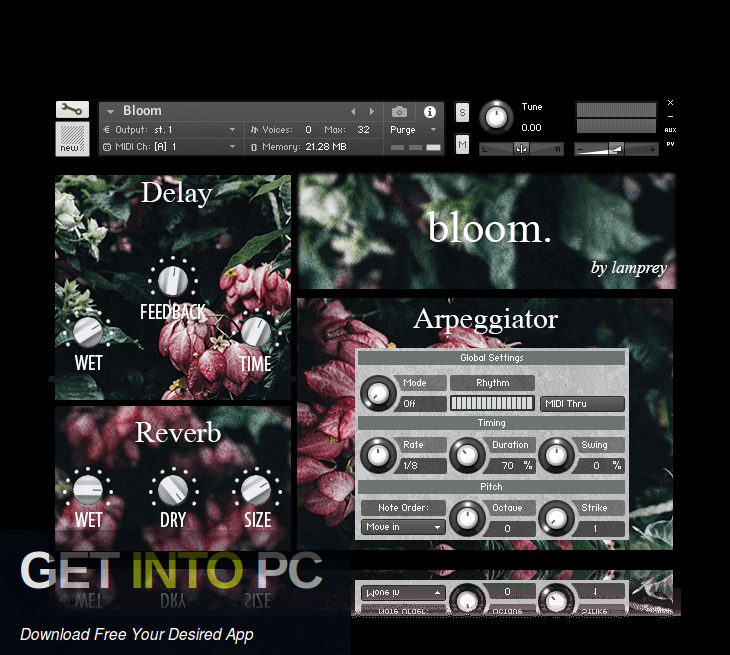Click the Reverb Size knob

click(x=256, y=489)
